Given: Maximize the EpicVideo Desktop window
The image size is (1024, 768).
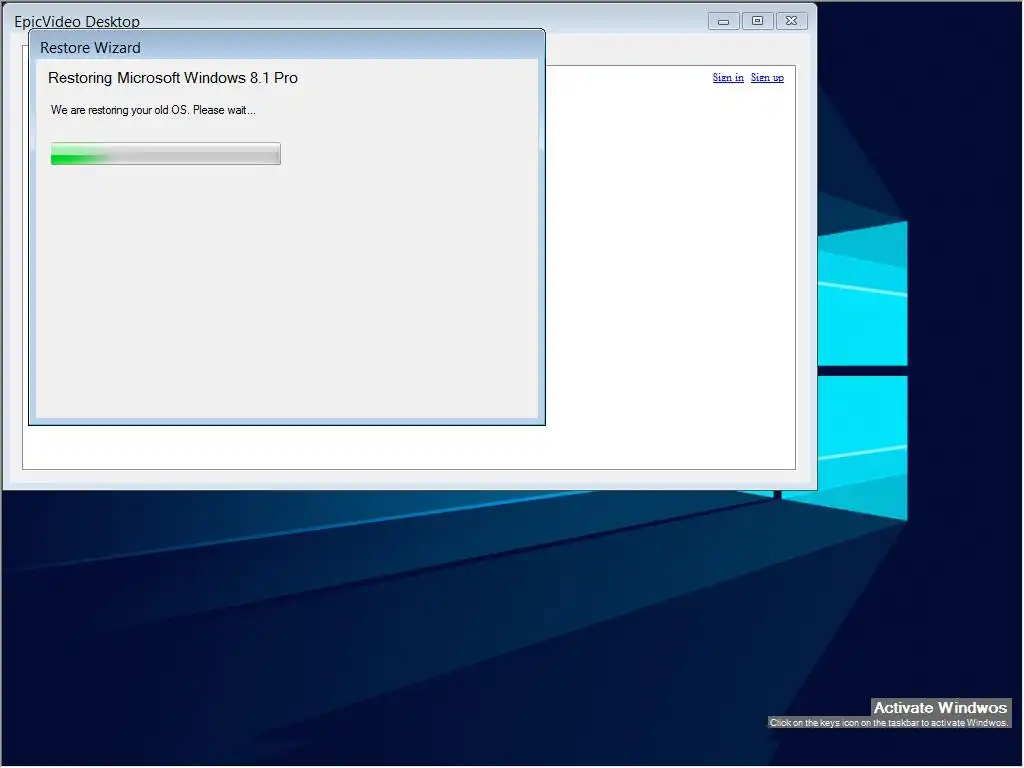Looking at the screenshot, I should (x=758, y=21).
